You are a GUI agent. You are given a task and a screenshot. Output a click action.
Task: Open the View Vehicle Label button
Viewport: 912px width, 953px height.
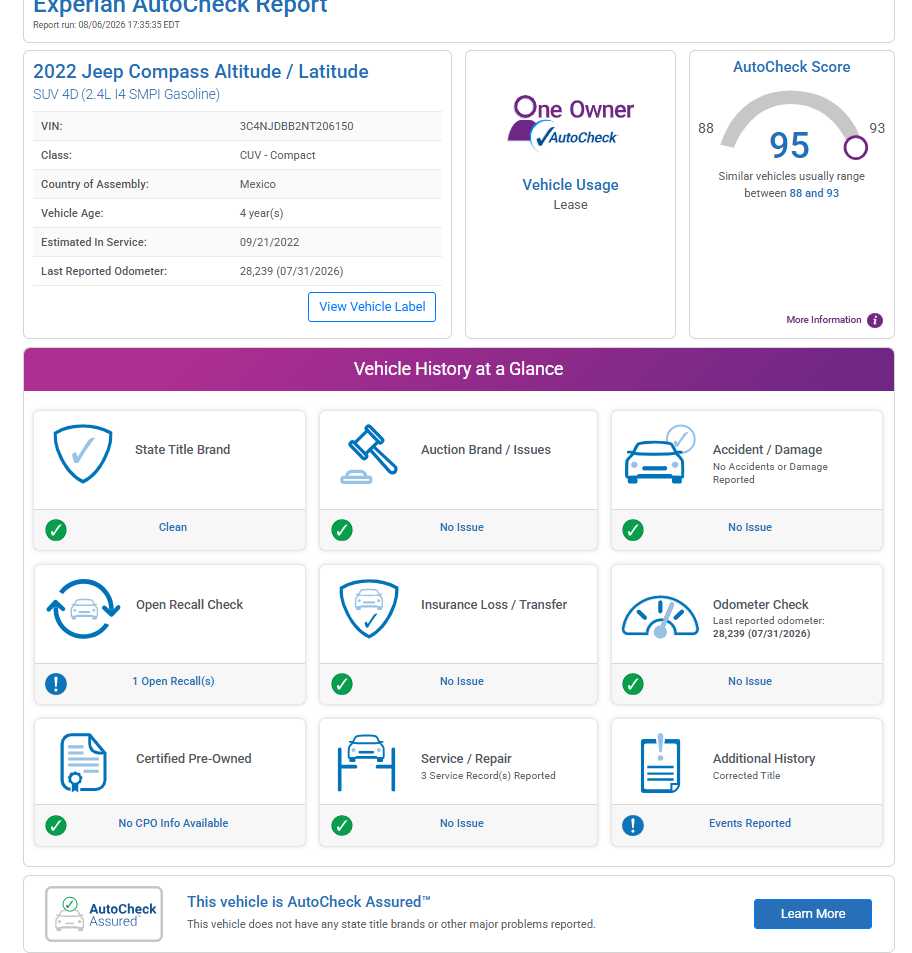372,307
